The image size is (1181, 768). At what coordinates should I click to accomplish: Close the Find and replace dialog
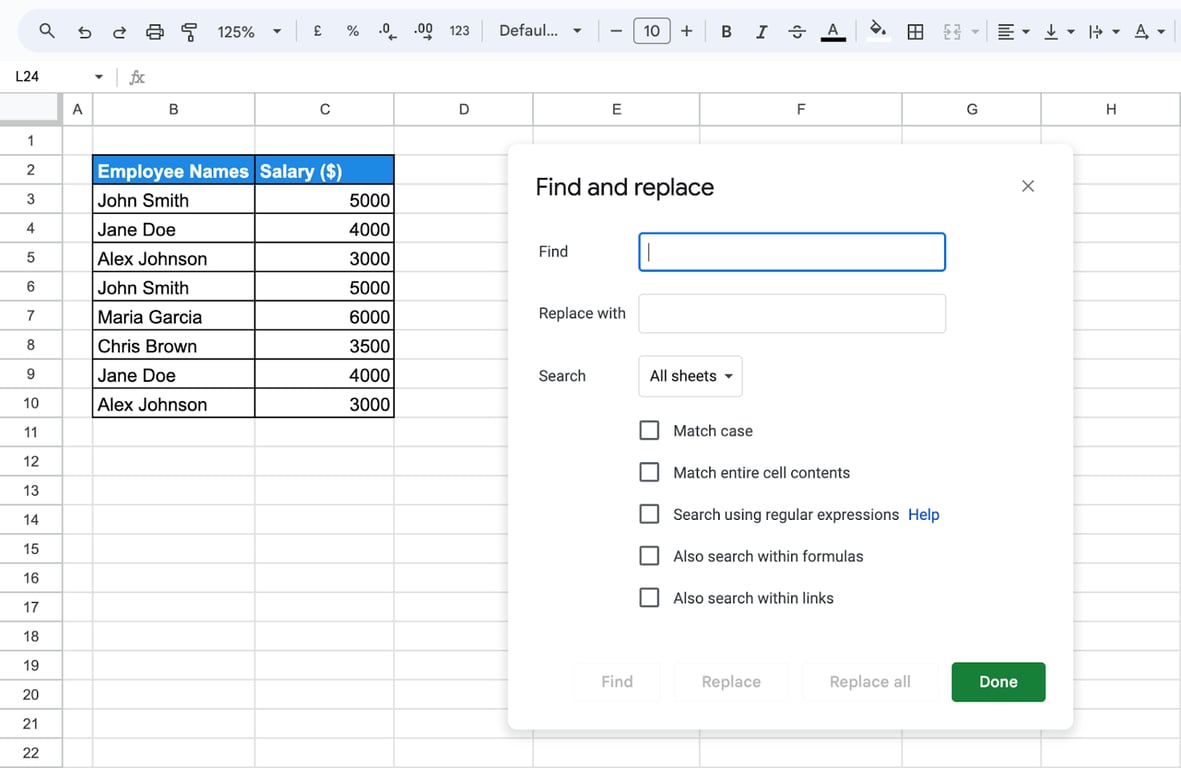pos(1027,186)
